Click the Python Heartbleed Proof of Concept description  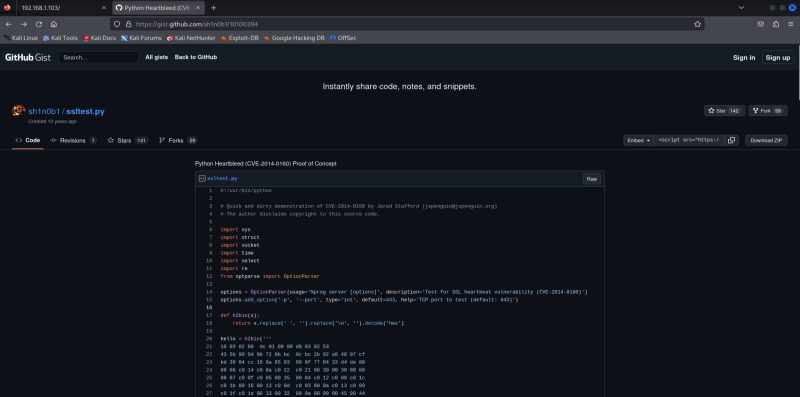pyautogui.click(x=265, y=164)
